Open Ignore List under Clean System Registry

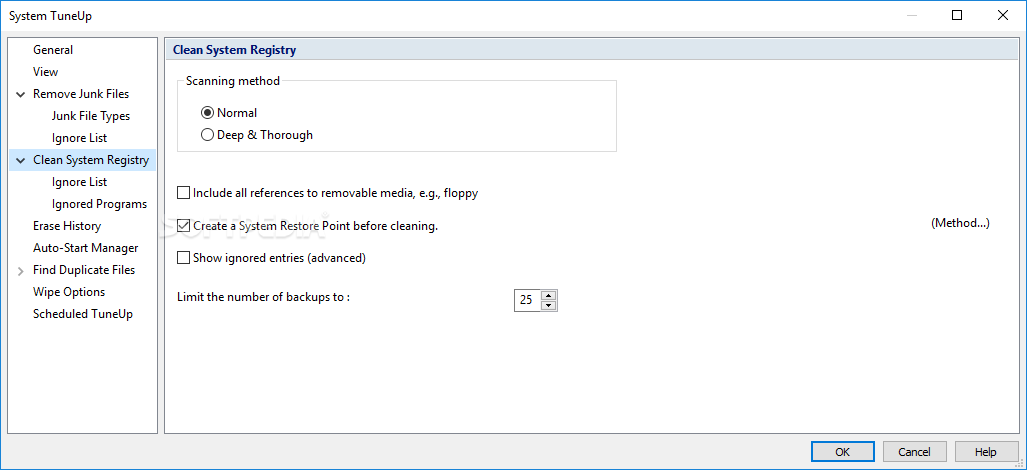(x=79, y=182)
